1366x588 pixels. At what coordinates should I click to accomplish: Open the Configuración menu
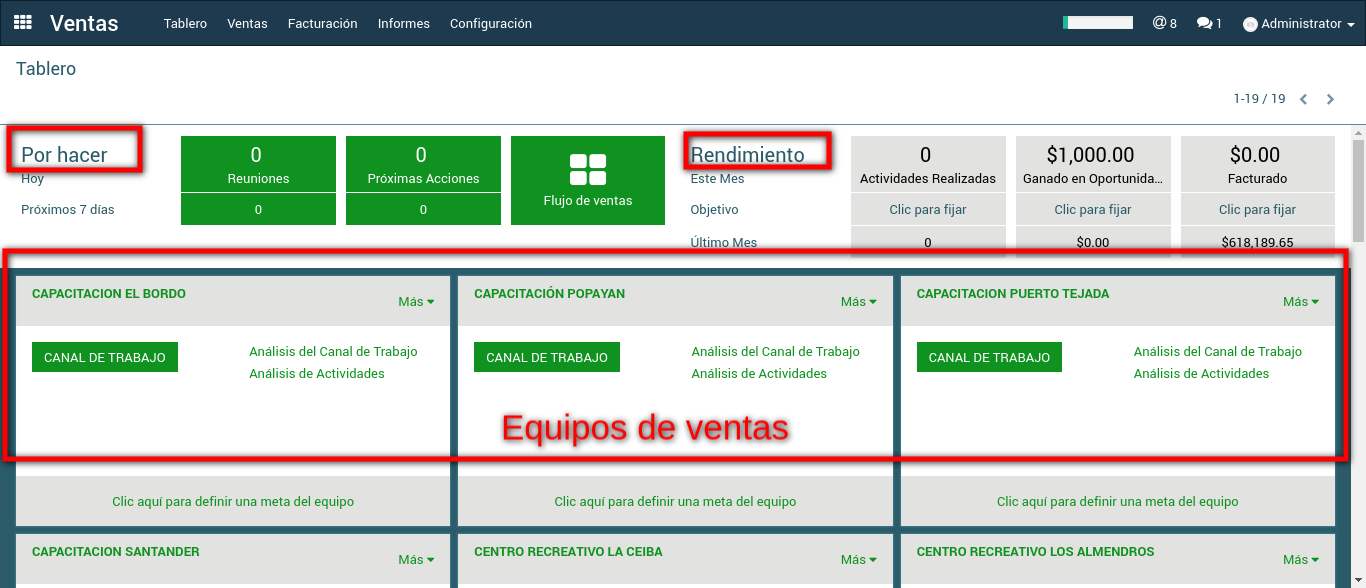point(490,23)
